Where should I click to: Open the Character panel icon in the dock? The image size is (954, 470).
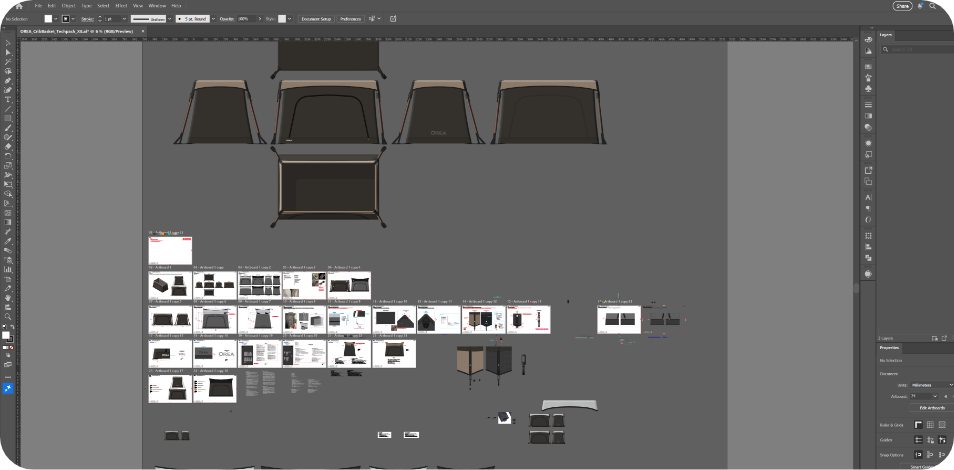[868, 197]
